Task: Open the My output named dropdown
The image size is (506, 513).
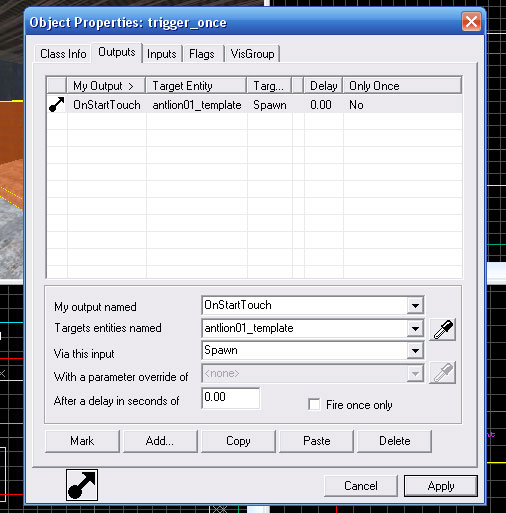Action: click(x=415, y=305)
